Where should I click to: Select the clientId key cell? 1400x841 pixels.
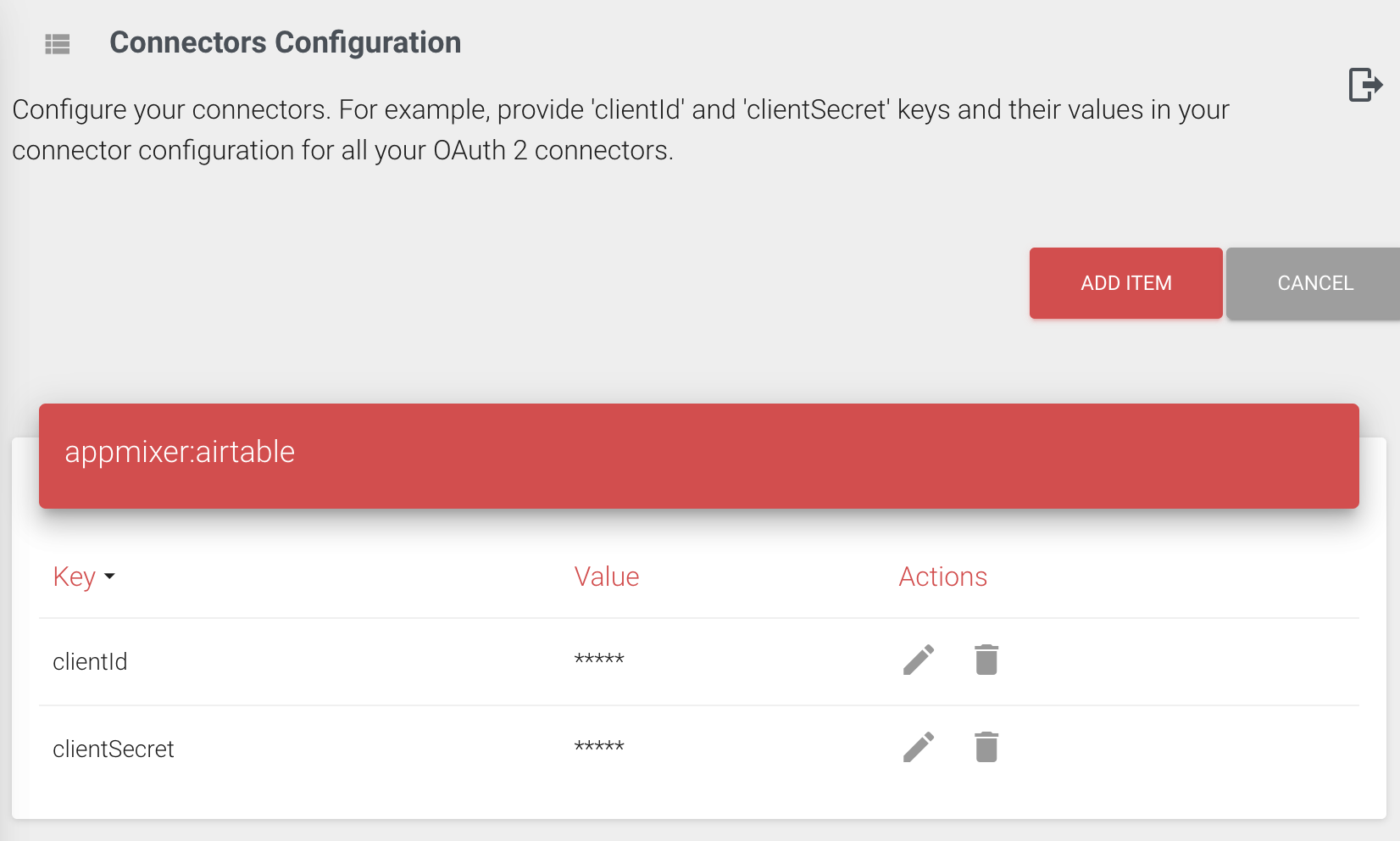point(90,662)
